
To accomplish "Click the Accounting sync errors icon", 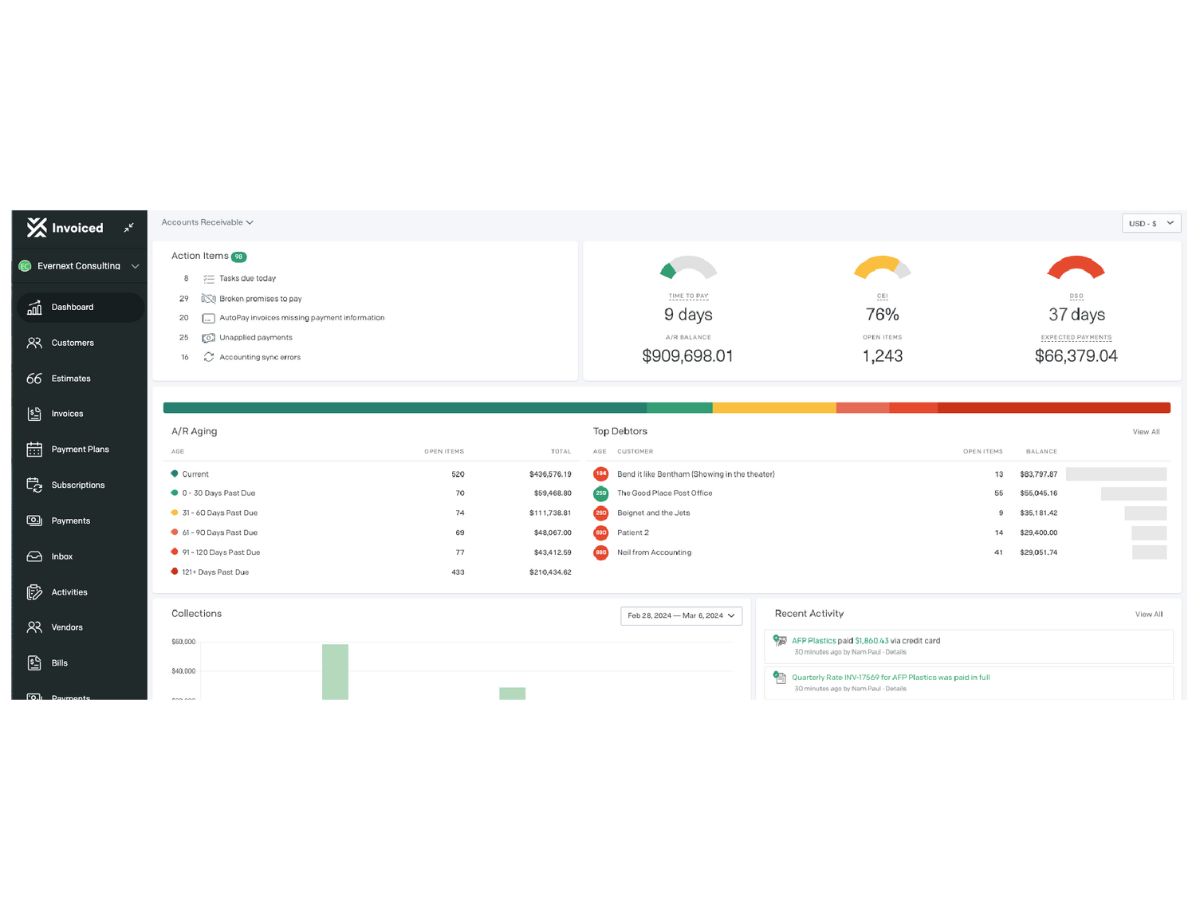I will coord(208,357).
